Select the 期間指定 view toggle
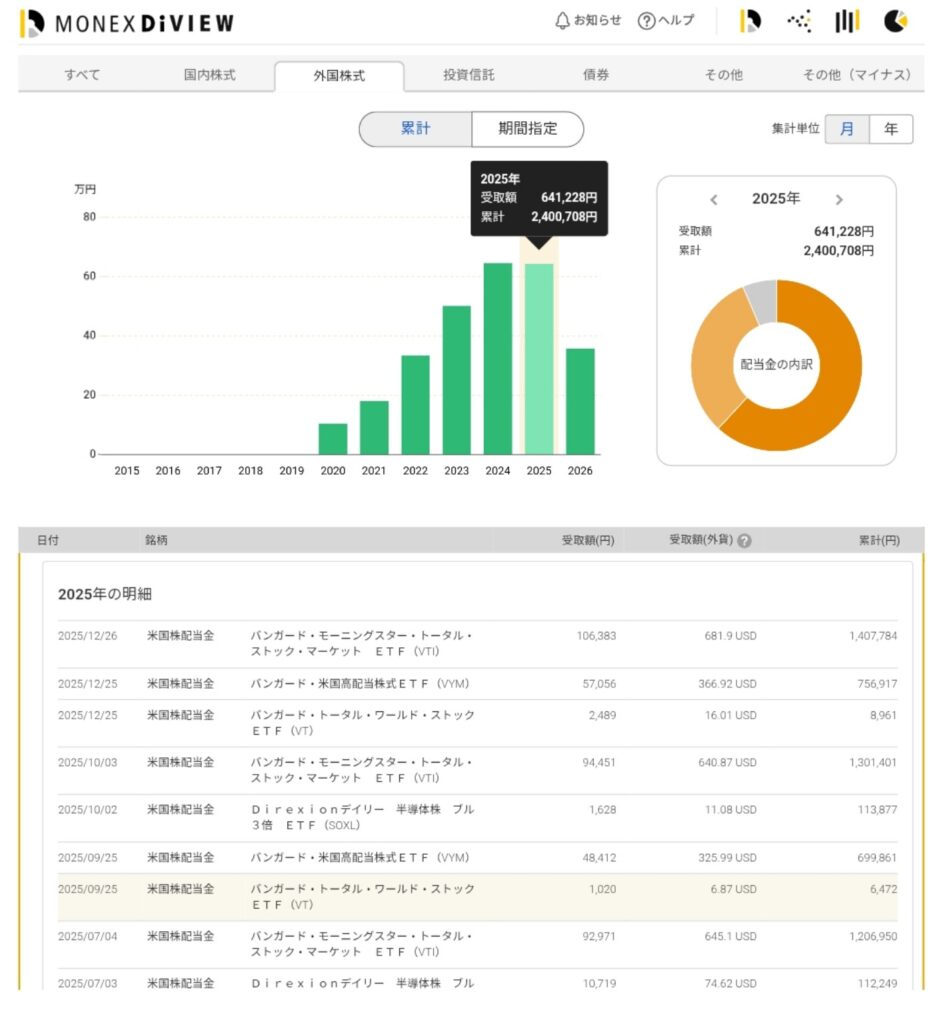The width and height of the screenshot is (943, 1024). 528,129
